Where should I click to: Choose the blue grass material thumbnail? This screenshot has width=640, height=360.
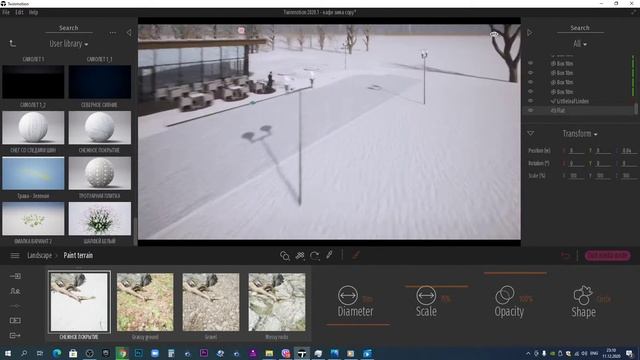pyautogui.click(x=33, y=174)
